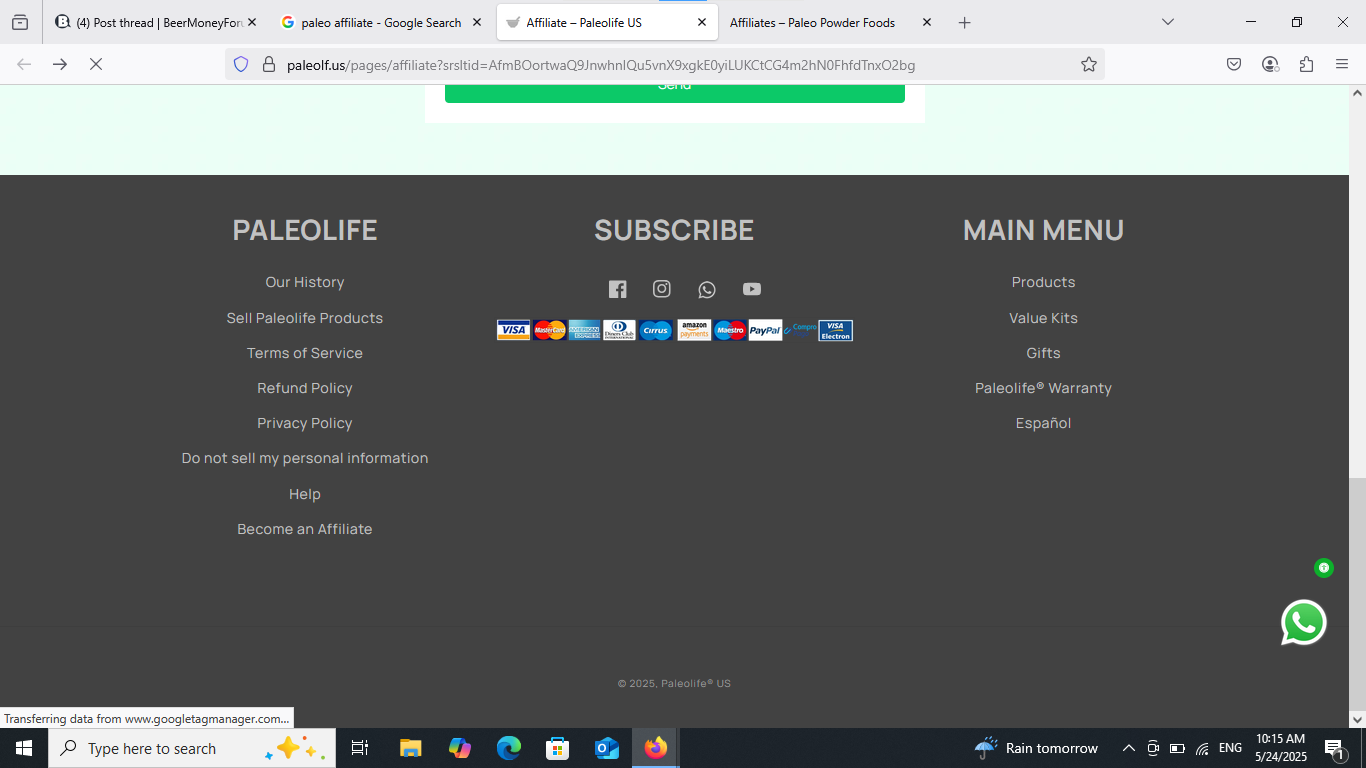Click the small green scroll-to-top badge
This screenshot has height=768, width=1366.
click(x=1324, y=568)
